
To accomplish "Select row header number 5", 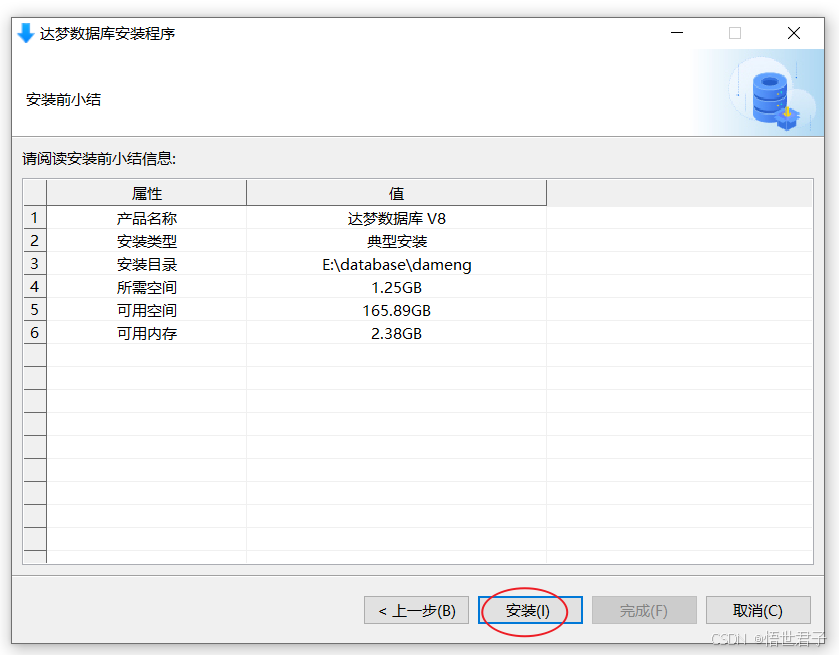I will click(35, 310).
